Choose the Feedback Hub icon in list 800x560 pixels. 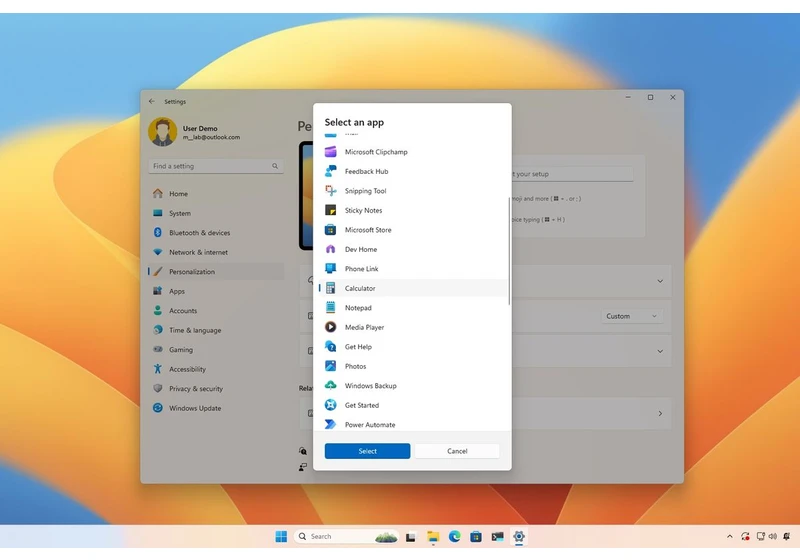331,171
